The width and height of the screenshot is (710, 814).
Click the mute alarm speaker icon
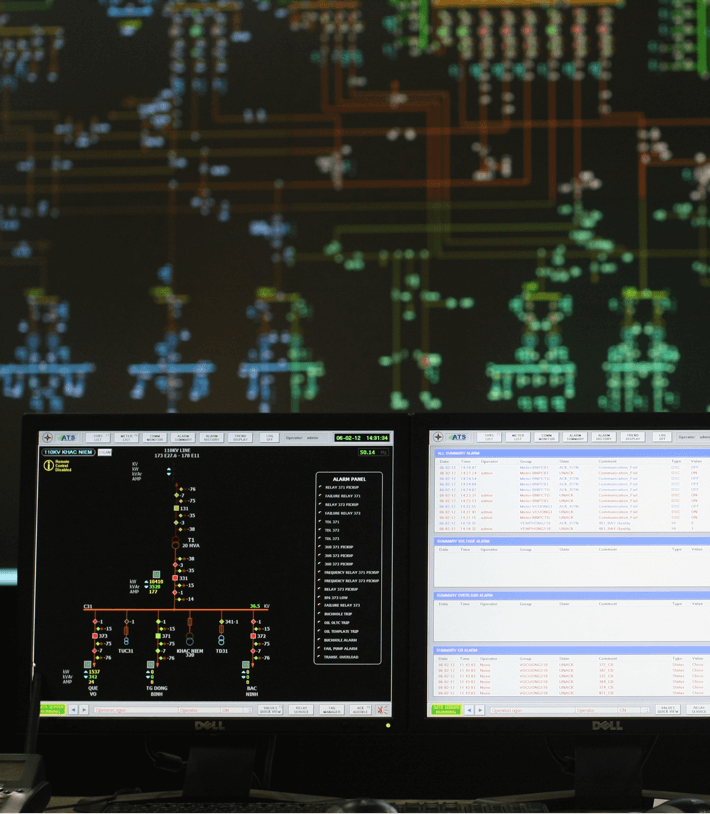381,709
